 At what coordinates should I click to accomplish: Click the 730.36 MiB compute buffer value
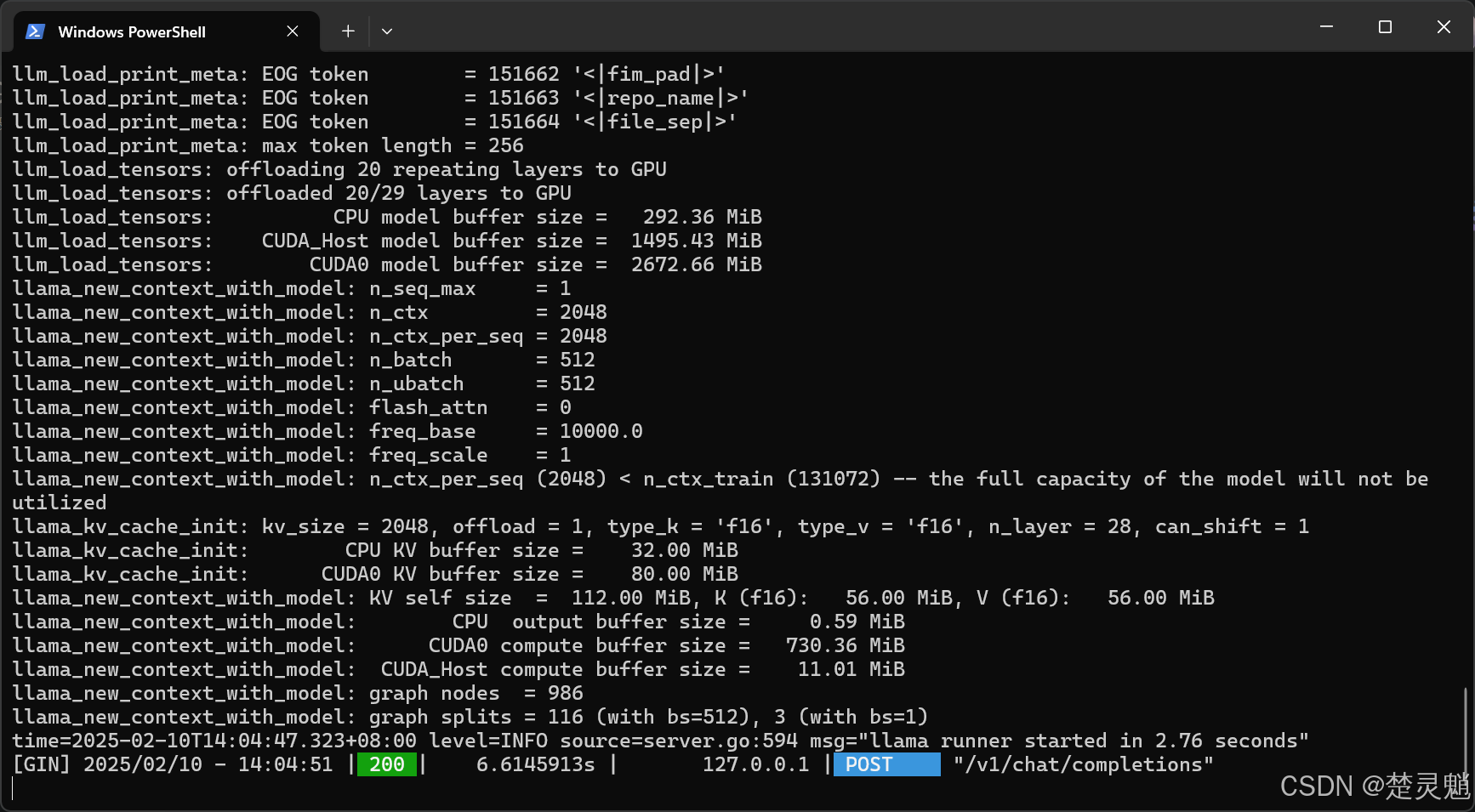(846, 645)
